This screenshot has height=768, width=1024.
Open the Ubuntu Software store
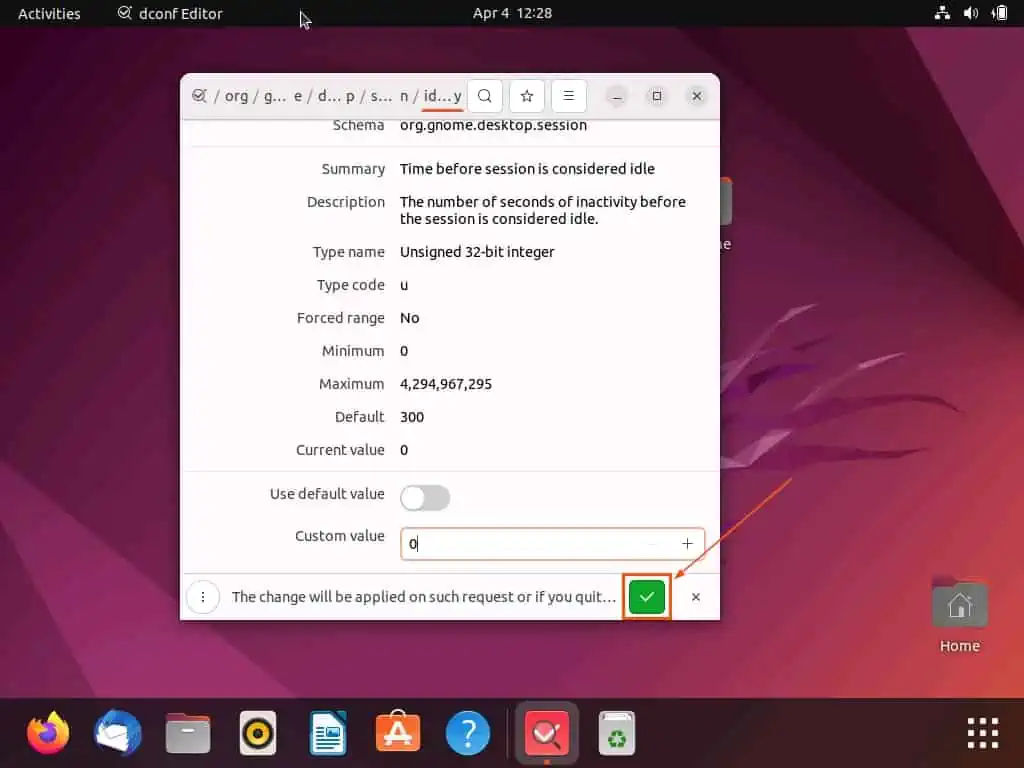[x=397, y=733]
